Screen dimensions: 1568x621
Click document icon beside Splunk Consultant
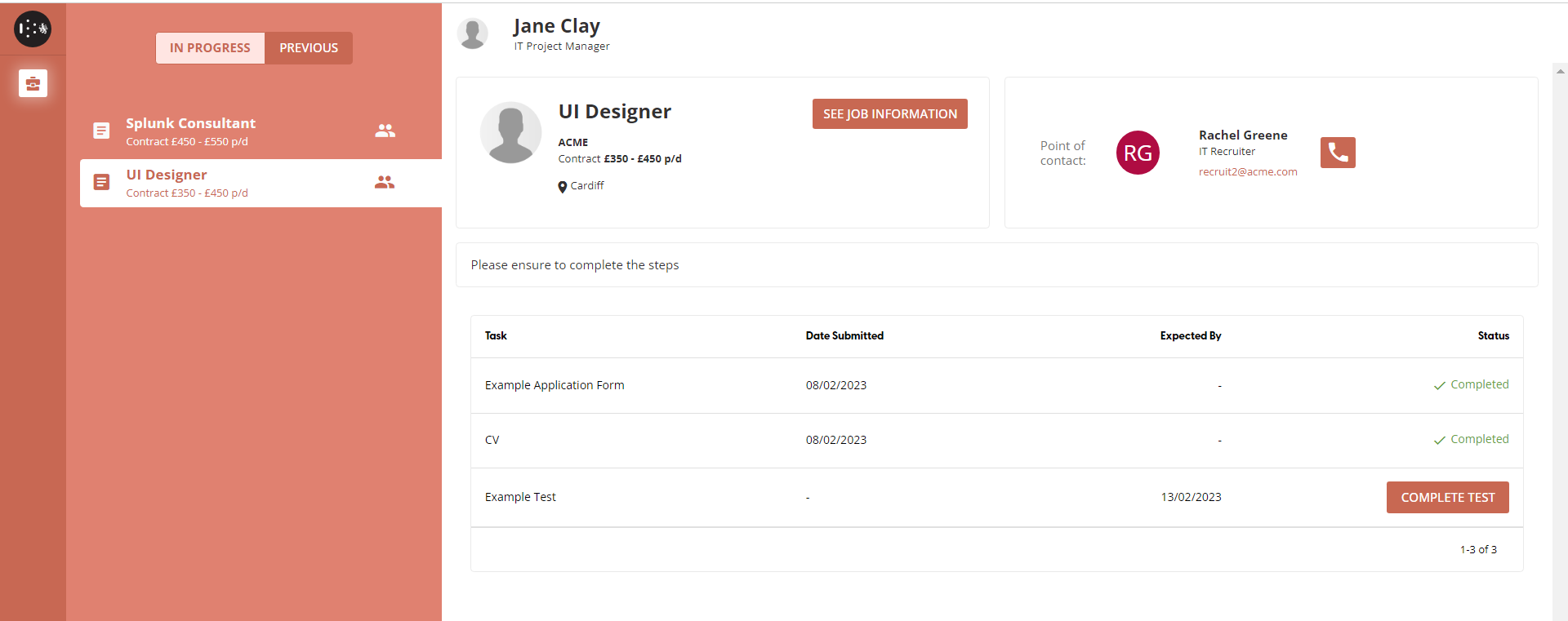pos(101,131)
